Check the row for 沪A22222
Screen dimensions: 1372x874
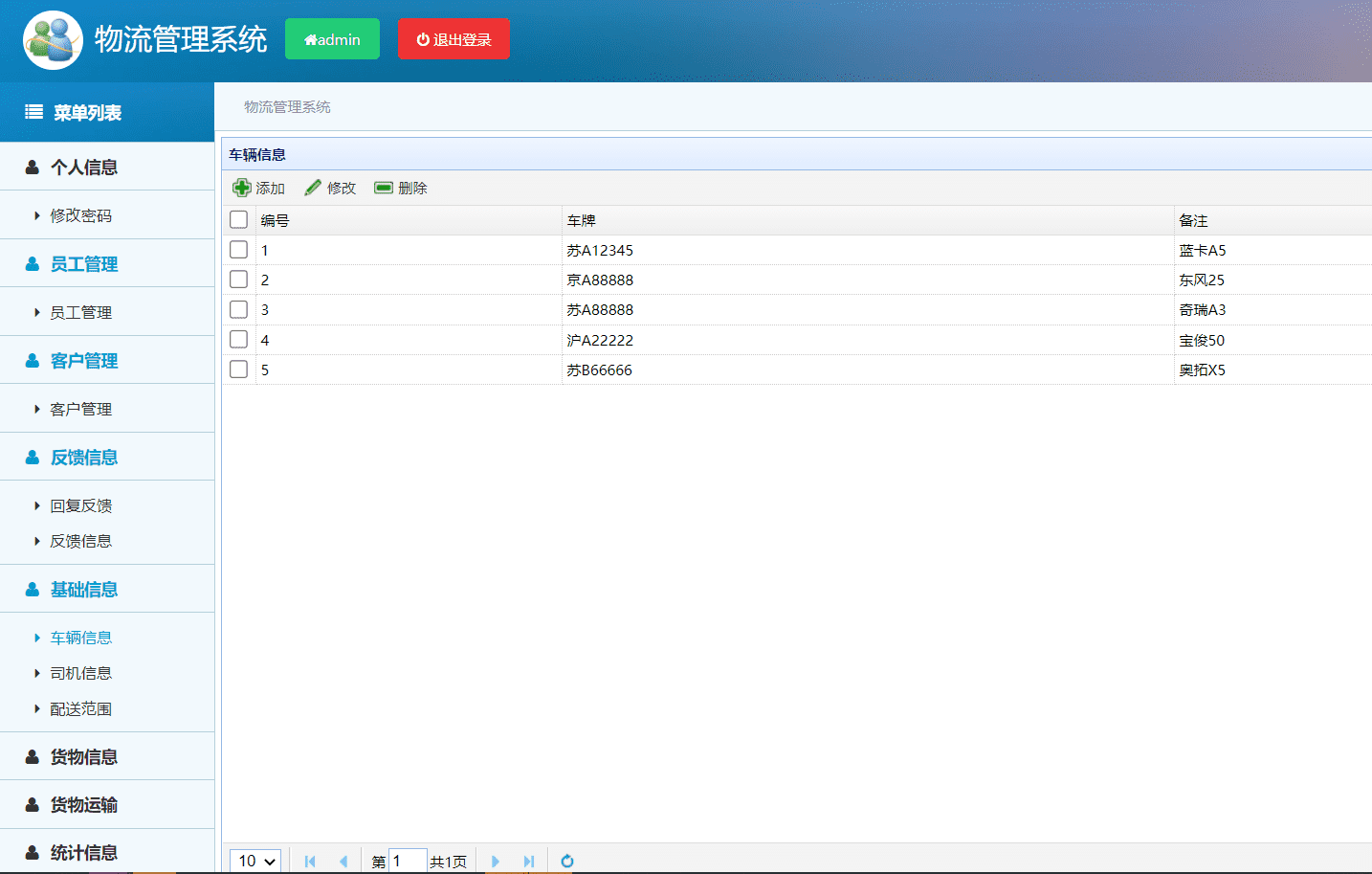click(x=239, y=339)
